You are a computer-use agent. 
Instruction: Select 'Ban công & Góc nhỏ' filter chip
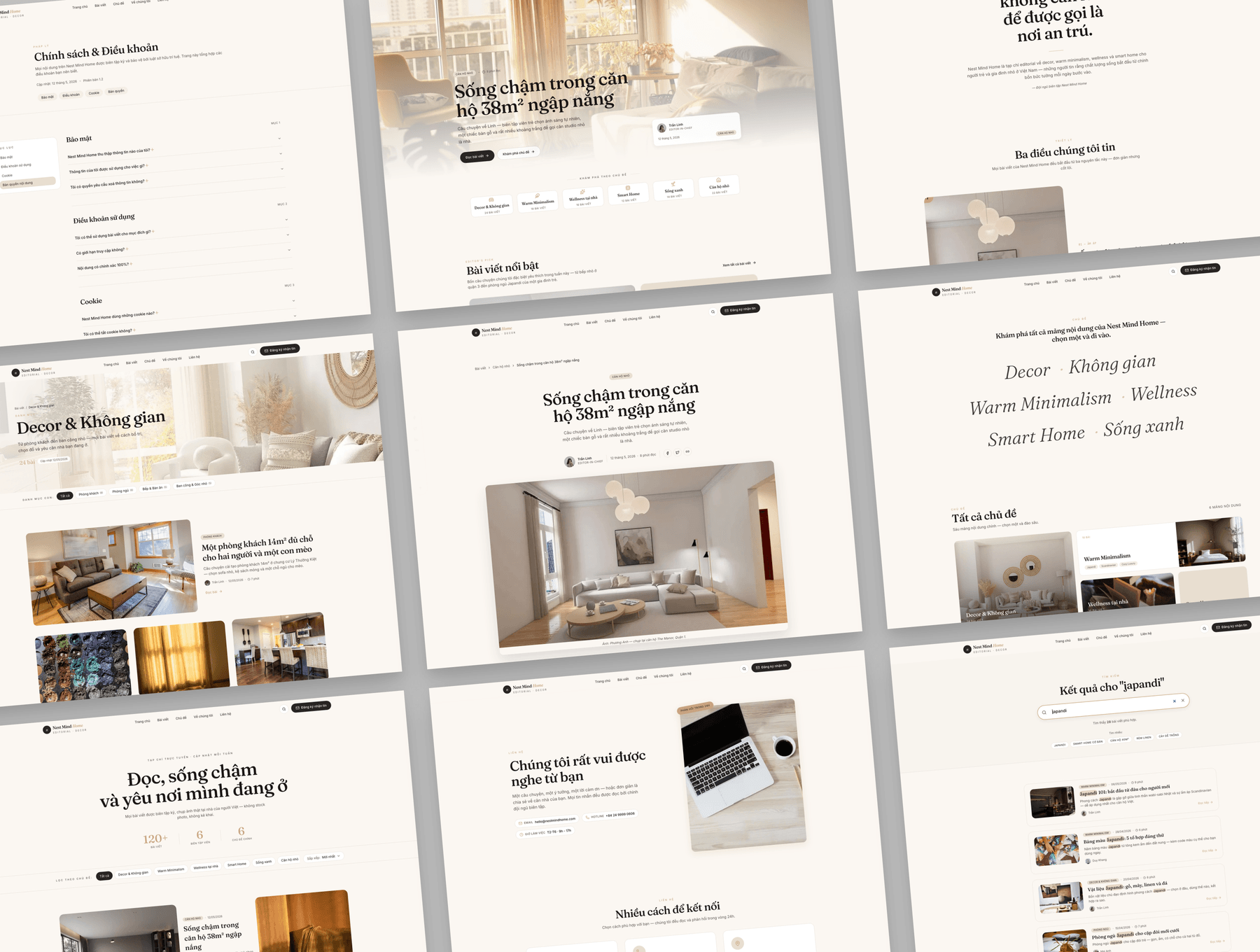point(193,484)
